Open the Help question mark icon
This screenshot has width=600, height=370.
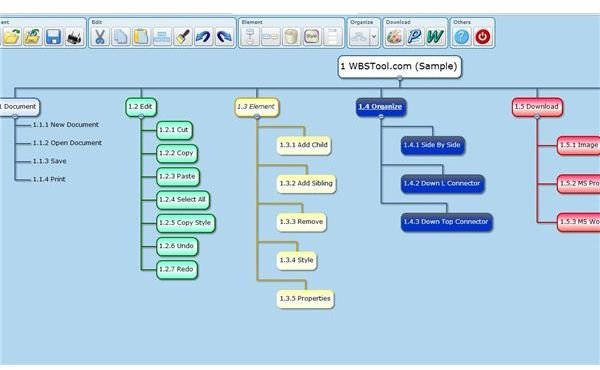pos(462,37)
